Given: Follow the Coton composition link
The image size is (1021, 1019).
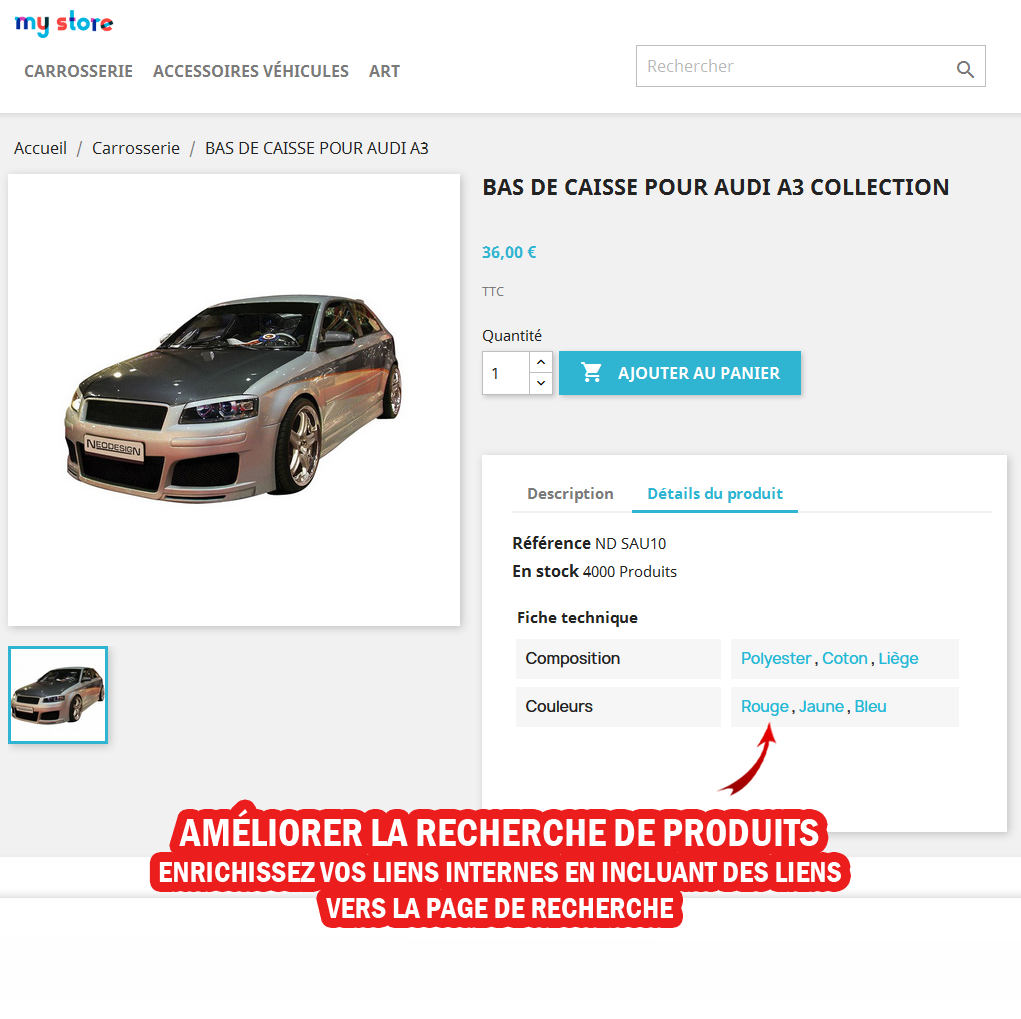Looking at the screenshot, I should [x=845, y=658].
